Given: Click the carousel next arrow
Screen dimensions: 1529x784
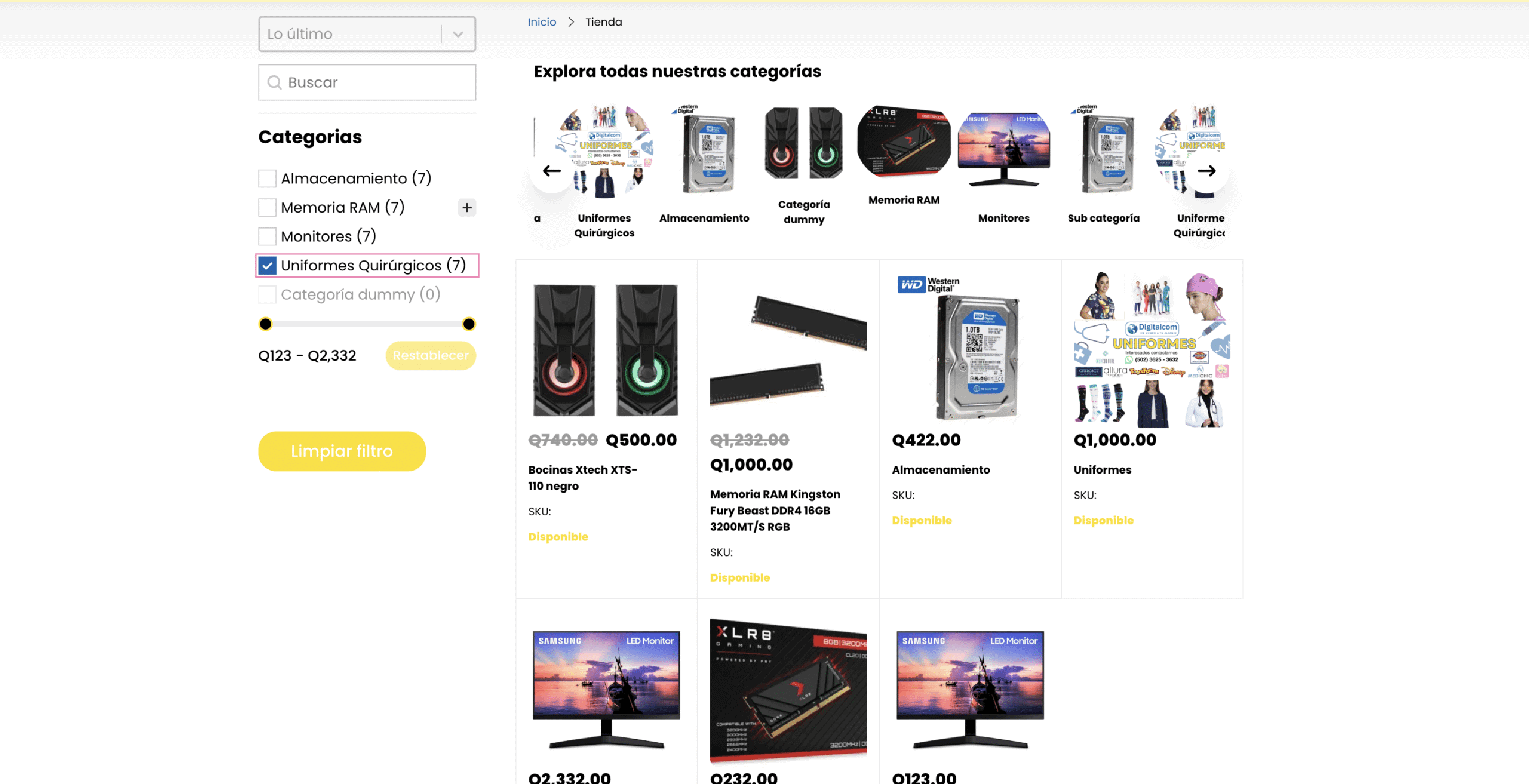Looking at the screenshot, I should (1206, 171).
